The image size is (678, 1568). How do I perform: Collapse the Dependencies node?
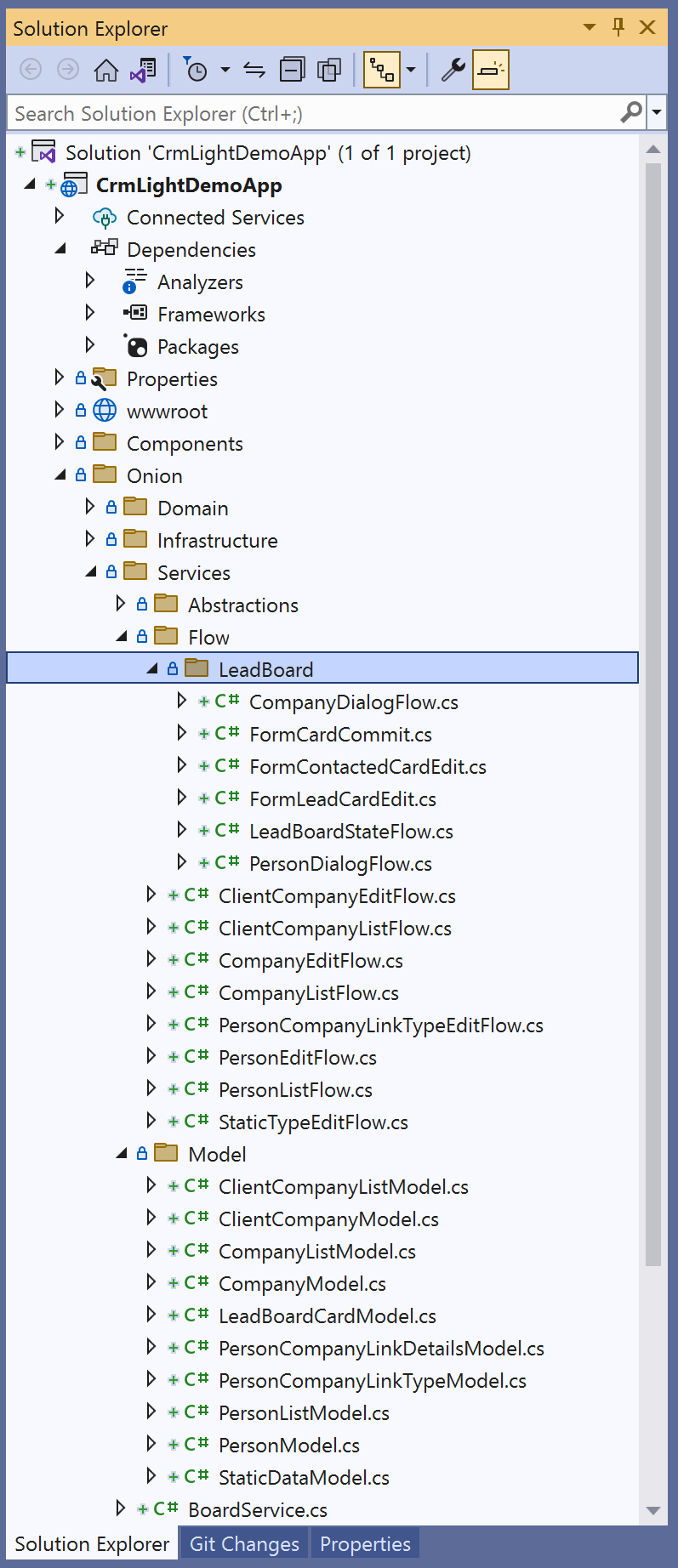(x=60, y=249)
